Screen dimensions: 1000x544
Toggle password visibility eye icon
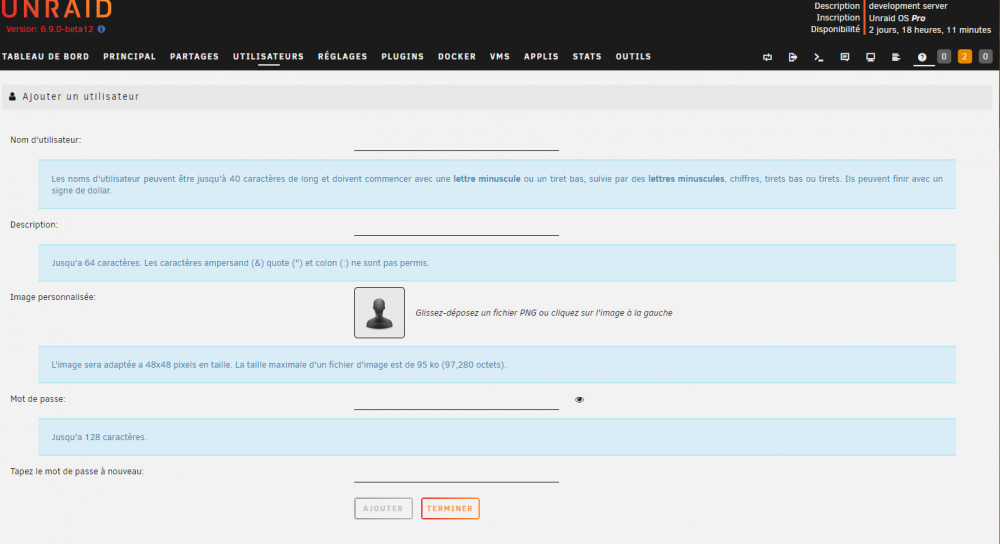(x=579, y=399)
